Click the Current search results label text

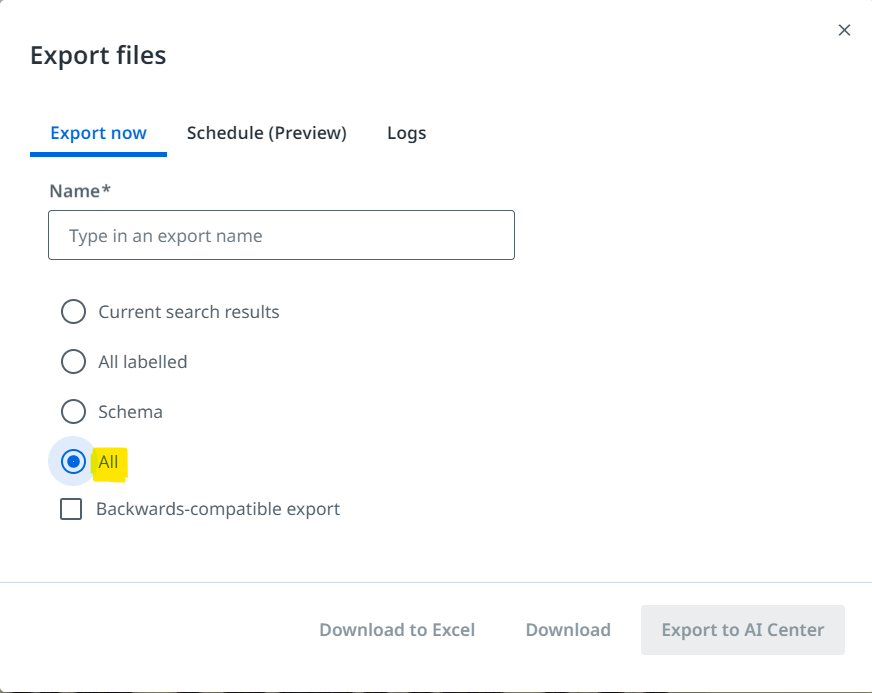(189, 312)
